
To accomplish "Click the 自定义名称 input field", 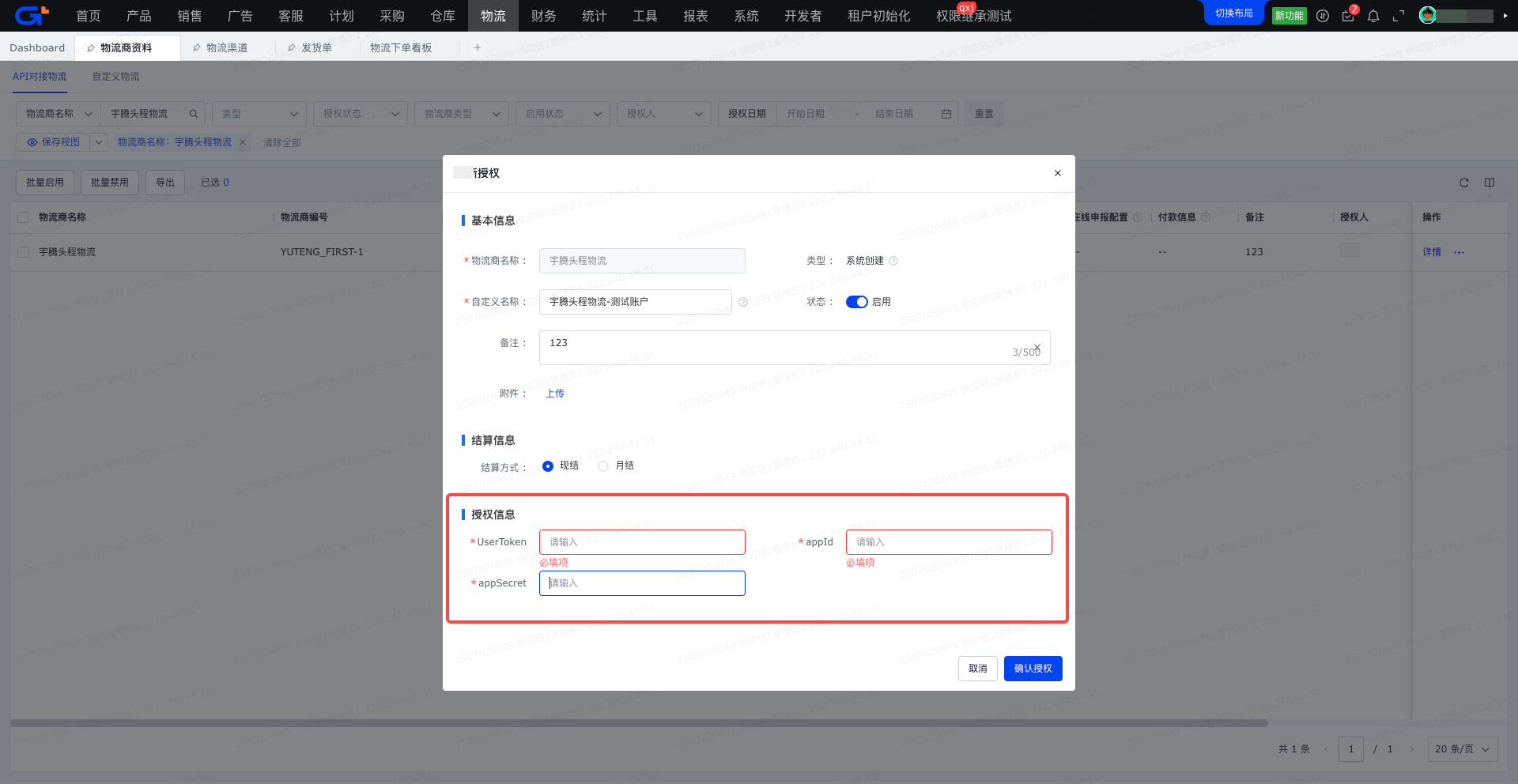I will 636,302.
